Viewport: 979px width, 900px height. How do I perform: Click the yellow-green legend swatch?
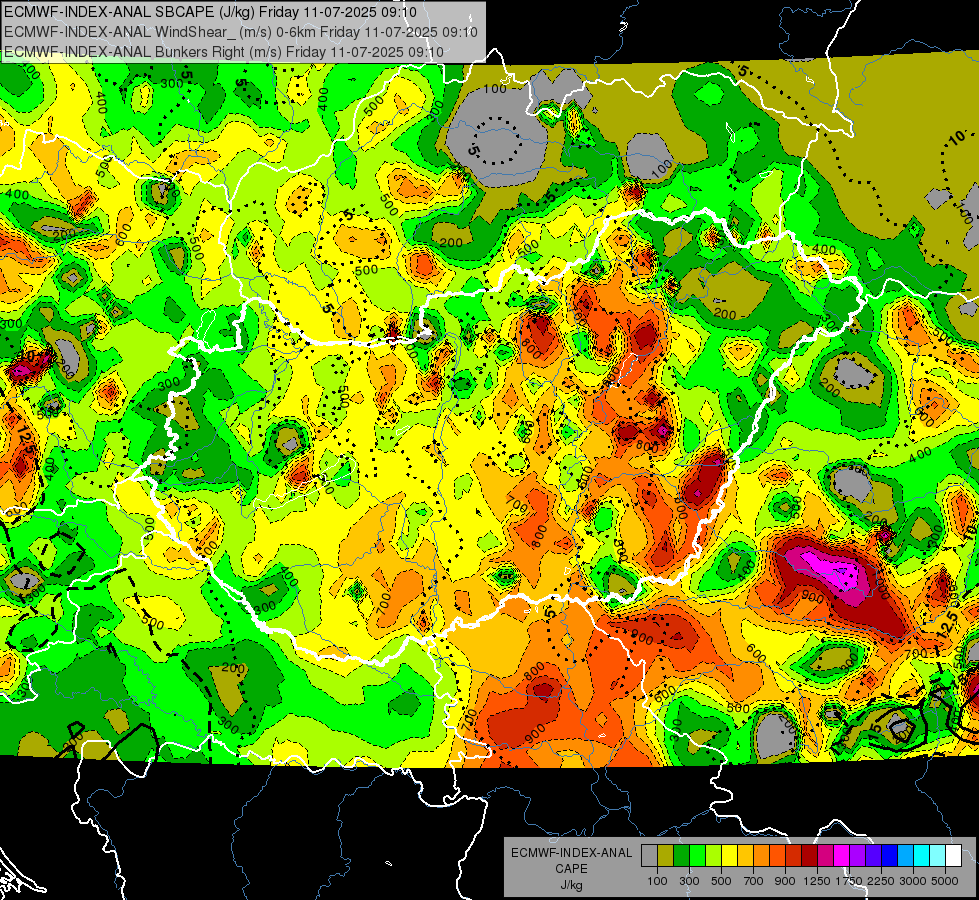coord(714,856)
